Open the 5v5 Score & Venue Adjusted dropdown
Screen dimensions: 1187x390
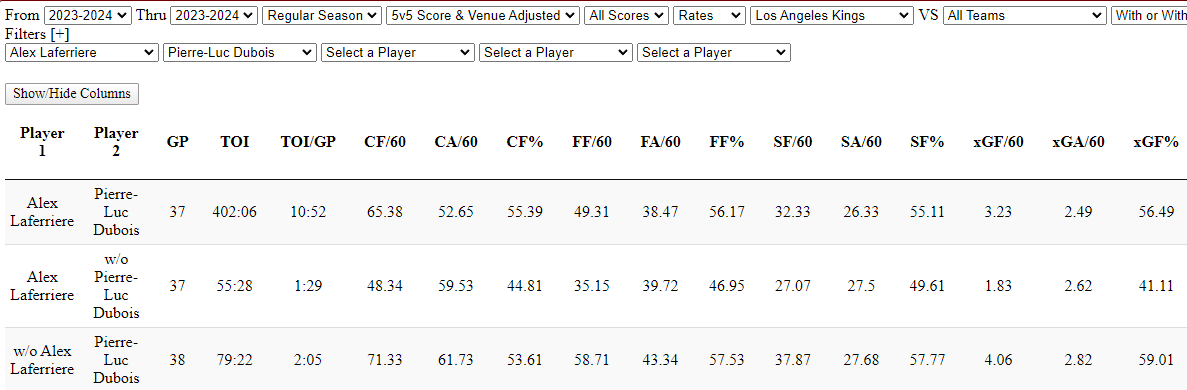click(x=483, y=15)
